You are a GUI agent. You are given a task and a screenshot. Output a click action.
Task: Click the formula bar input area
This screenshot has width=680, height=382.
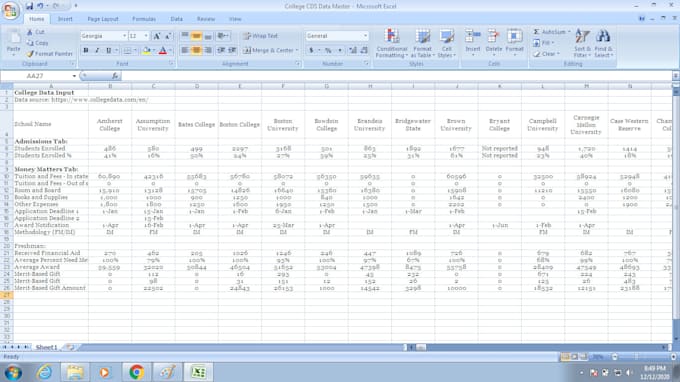click(x=396, y=76)
